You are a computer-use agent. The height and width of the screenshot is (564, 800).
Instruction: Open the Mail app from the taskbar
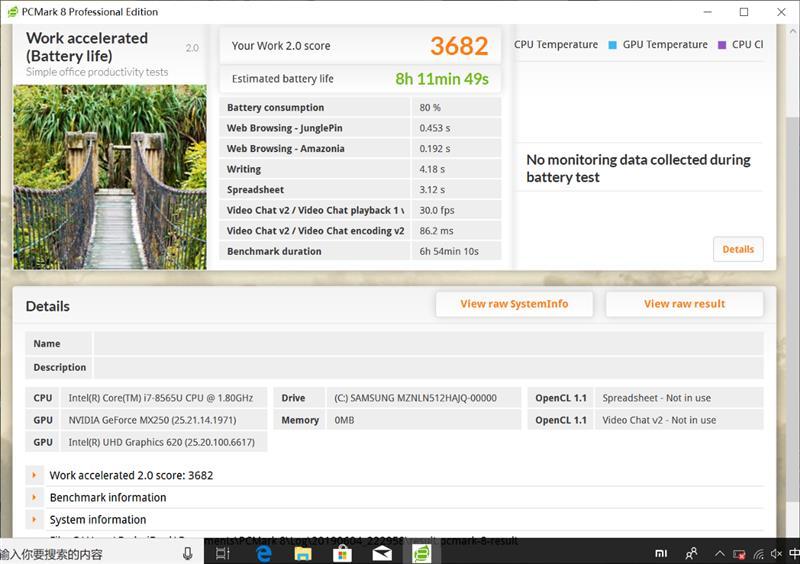tap(382, 553)
